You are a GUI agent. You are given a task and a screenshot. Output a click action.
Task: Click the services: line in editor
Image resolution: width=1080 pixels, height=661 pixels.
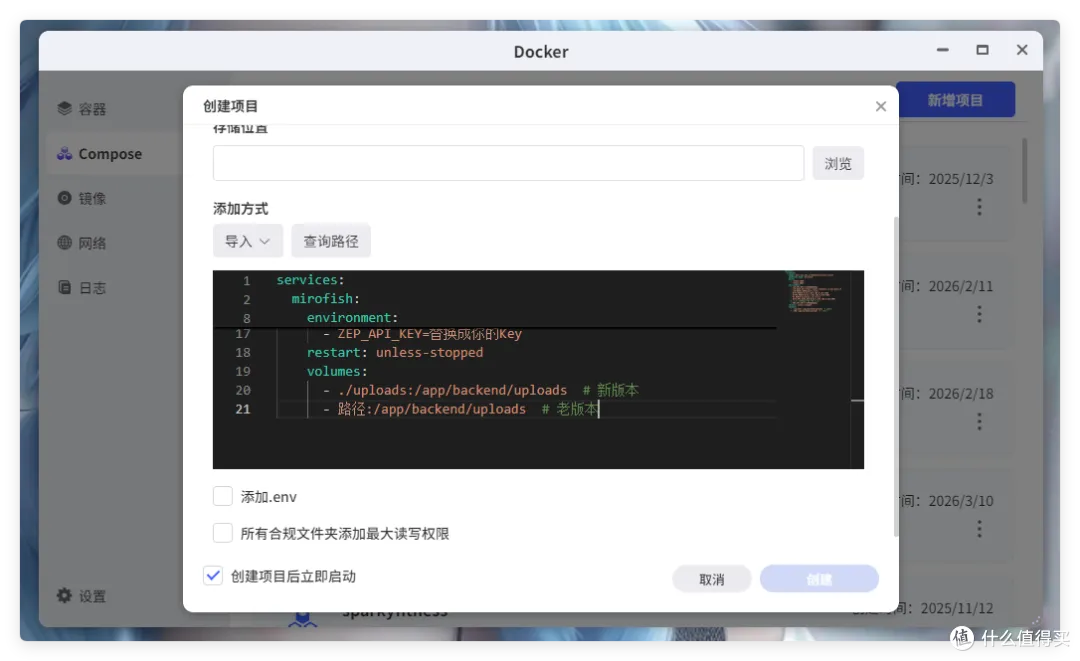[x=310, y=280]
